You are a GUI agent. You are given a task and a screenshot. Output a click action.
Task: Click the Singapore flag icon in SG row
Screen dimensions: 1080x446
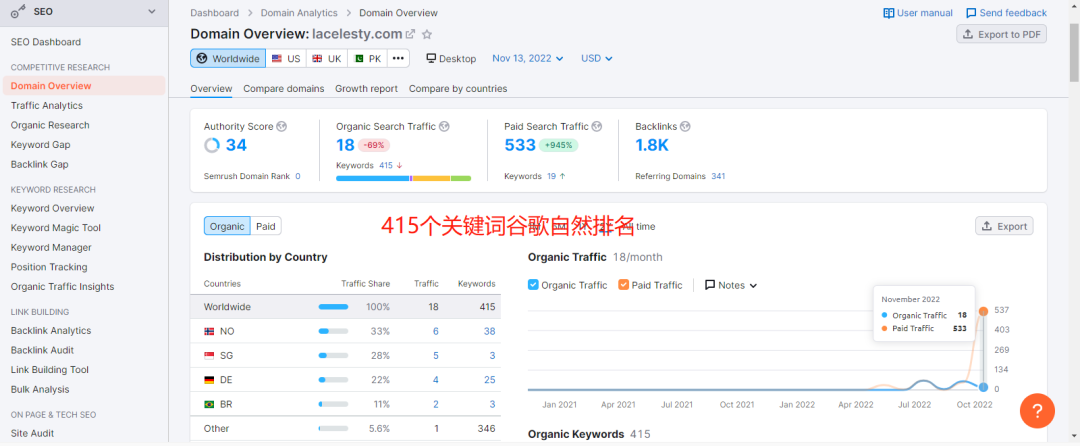(209, 355)
